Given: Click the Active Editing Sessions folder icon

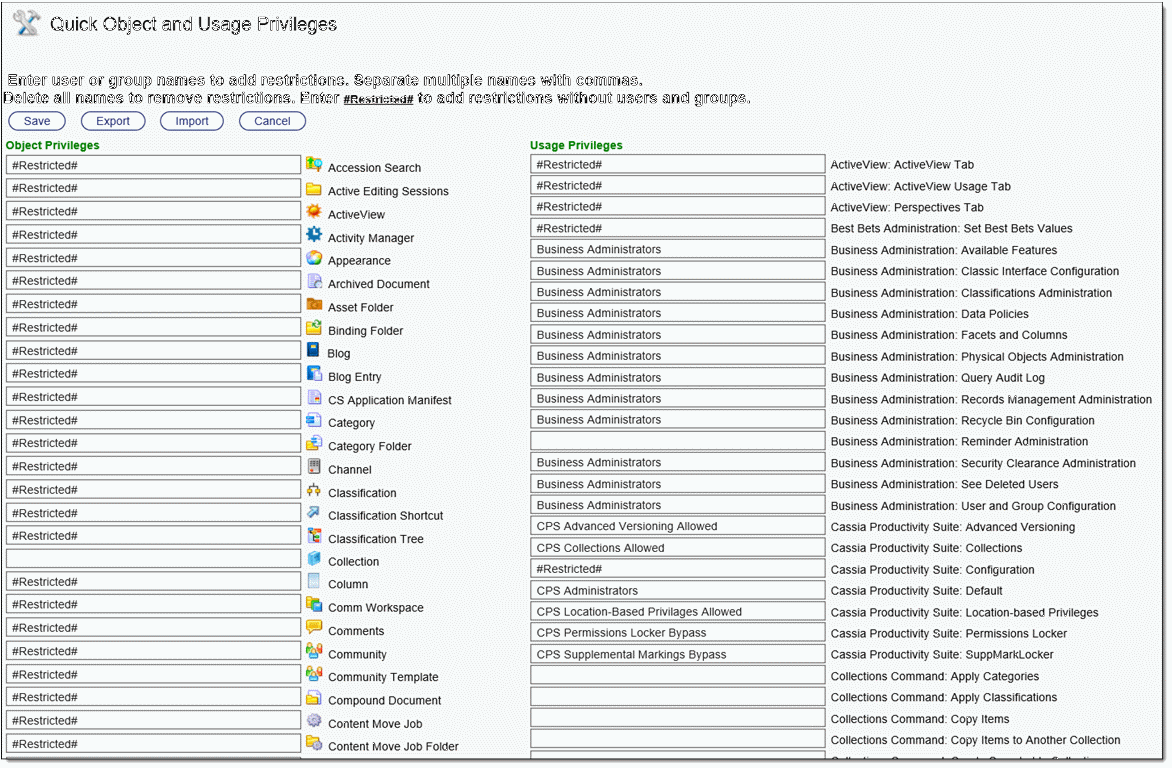Looking at the screenshot, I should pyautogui.click(x=314, y=189).
